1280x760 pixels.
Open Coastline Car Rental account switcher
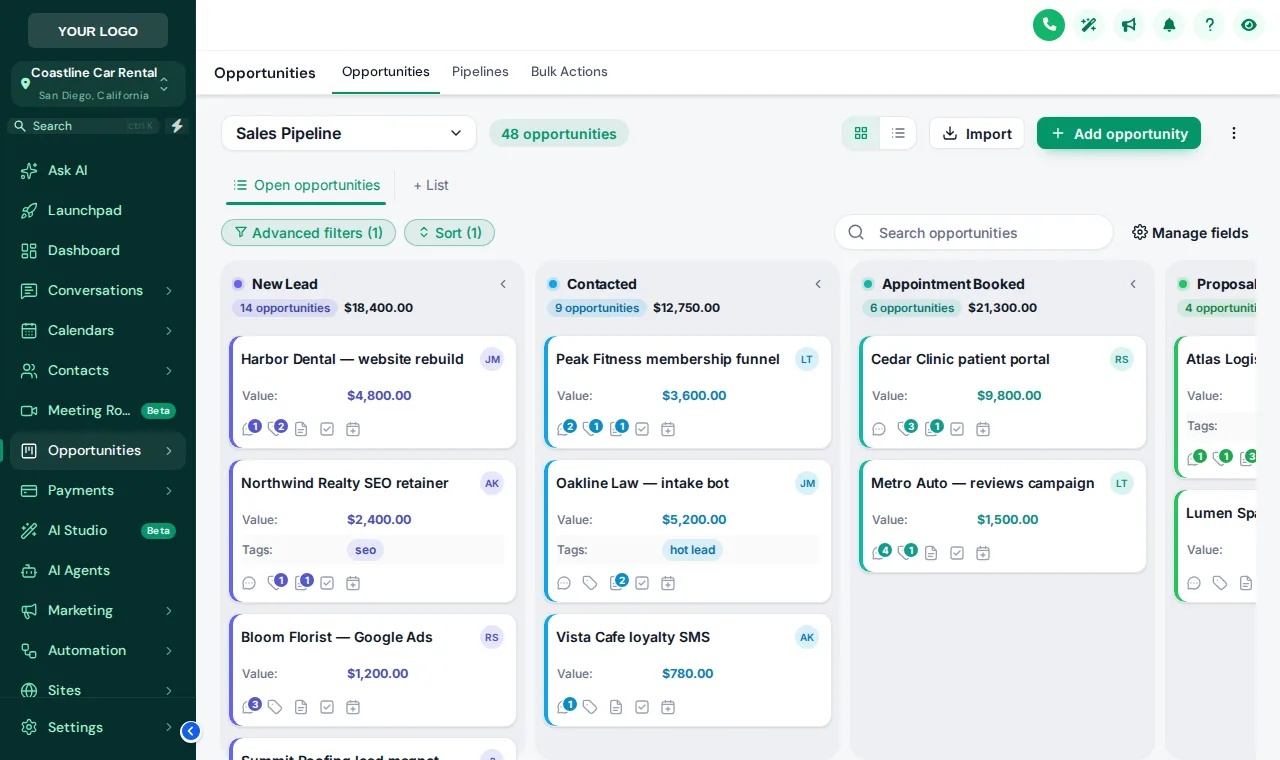(98, 84)
